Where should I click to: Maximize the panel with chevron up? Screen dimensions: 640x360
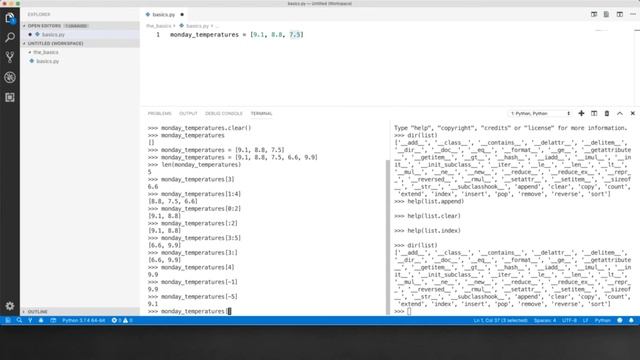click(x=620, y=113)
